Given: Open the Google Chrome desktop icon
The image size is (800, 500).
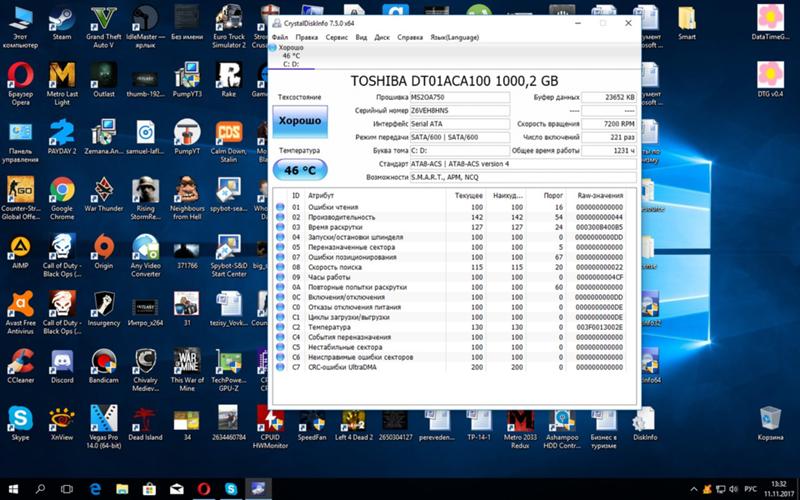Looking at the screenshot, I should pyautogui.click(x=62, y=198).
